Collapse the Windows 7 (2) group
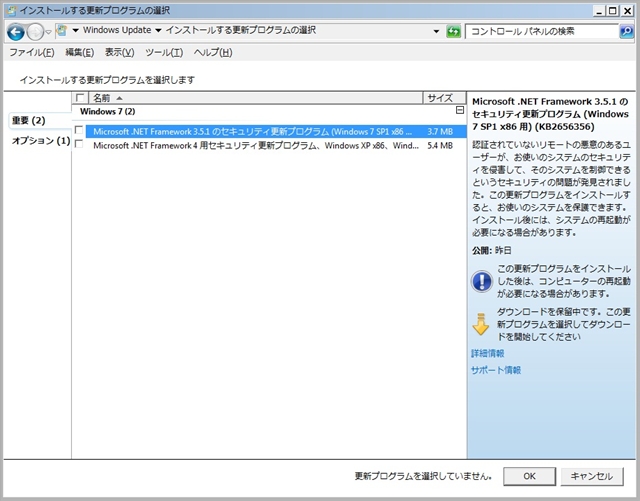The image size is (640, 501). (460, 110)
